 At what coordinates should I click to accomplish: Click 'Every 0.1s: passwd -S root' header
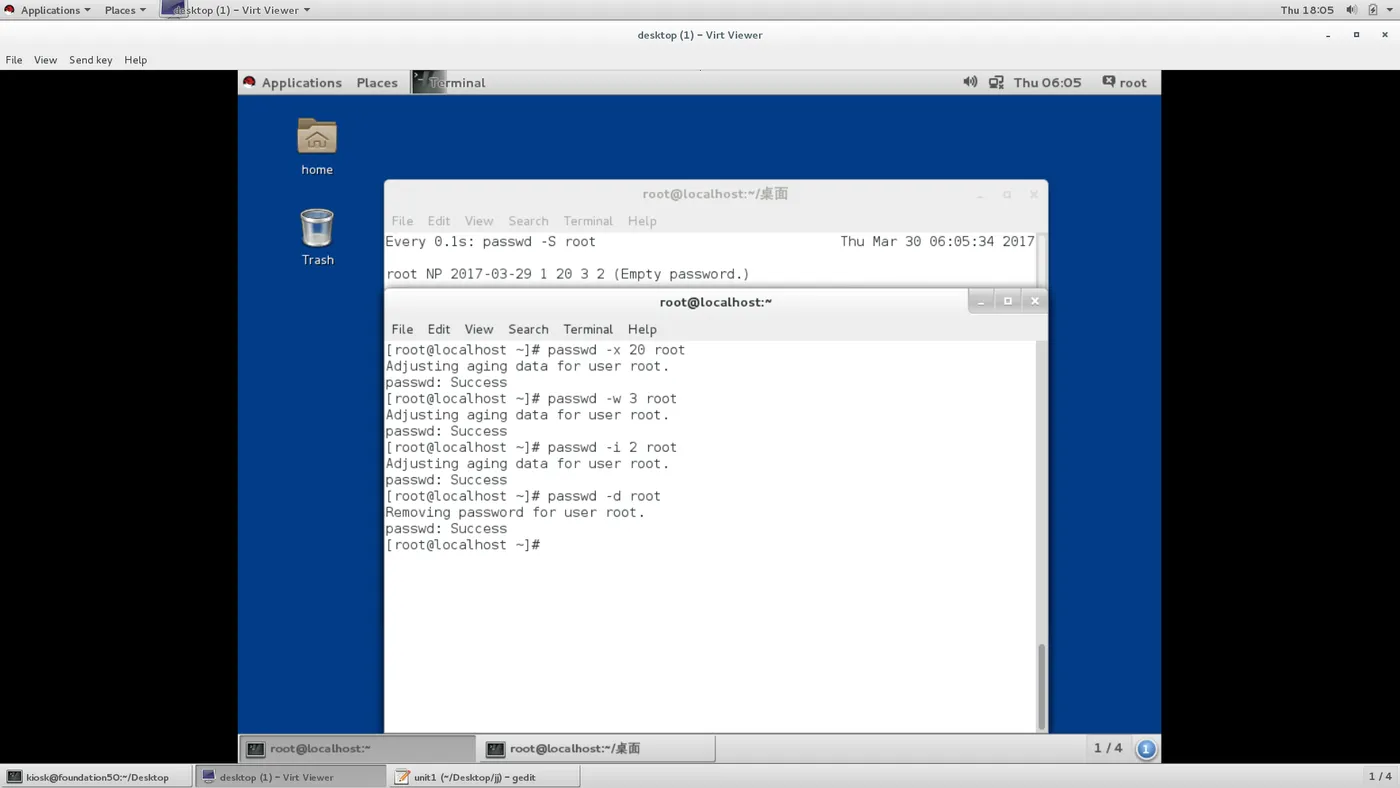pos(491,241)
